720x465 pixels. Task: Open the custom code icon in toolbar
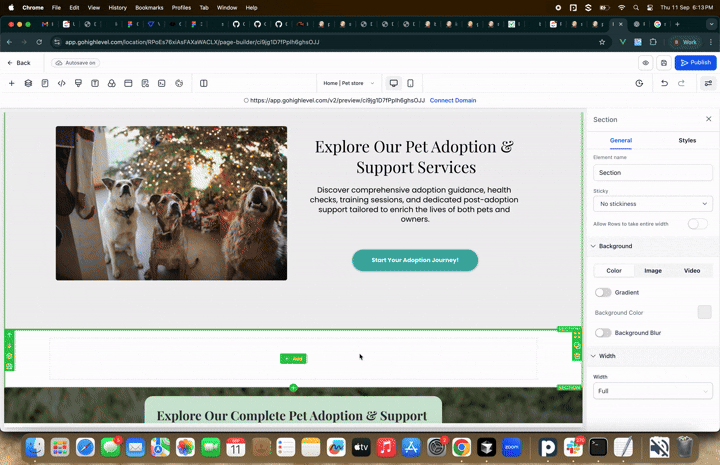pyautogui.click(x=62, y=83)
